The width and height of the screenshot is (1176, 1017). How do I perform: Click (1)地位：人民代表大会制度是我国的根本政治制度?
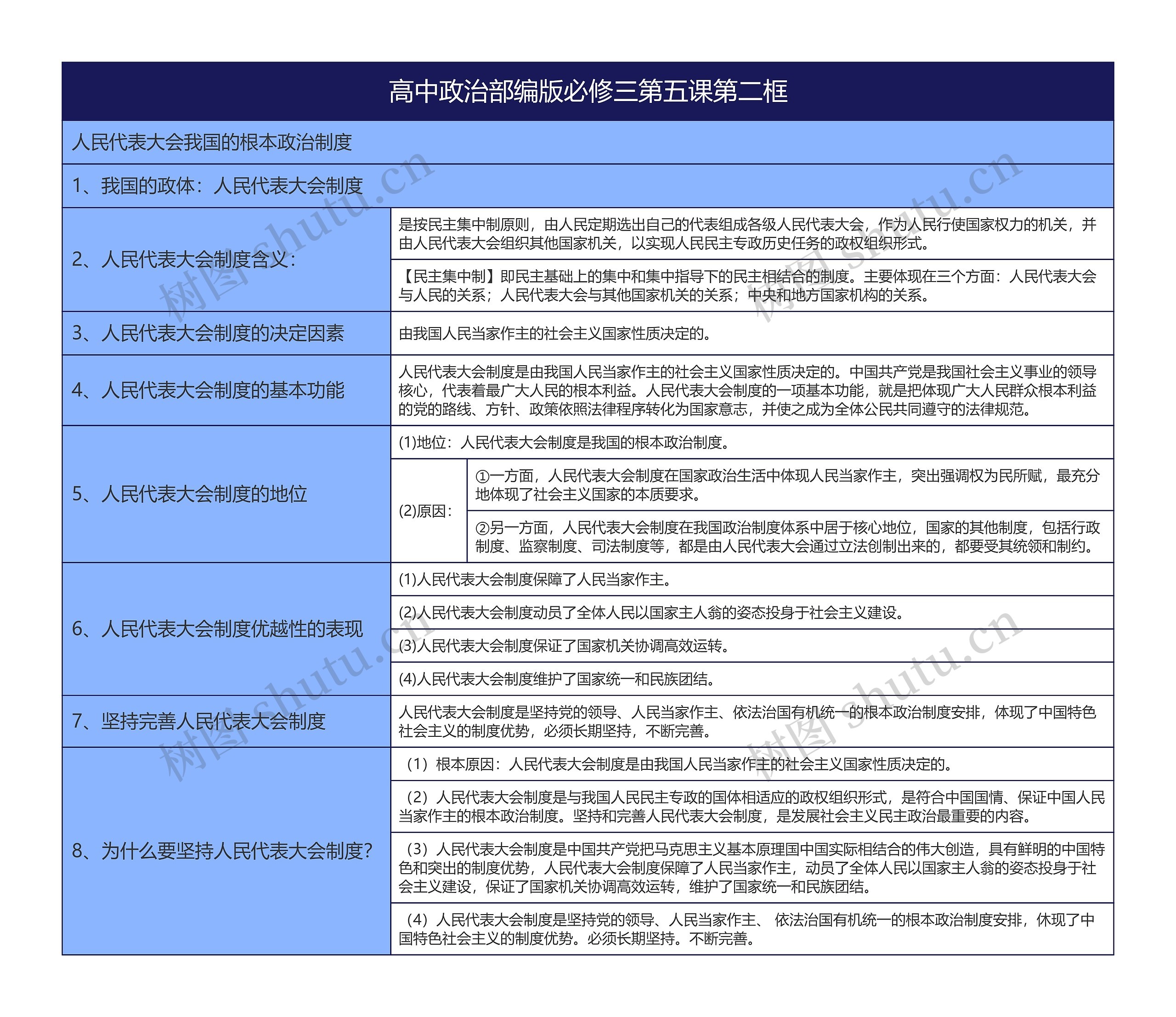752,442
